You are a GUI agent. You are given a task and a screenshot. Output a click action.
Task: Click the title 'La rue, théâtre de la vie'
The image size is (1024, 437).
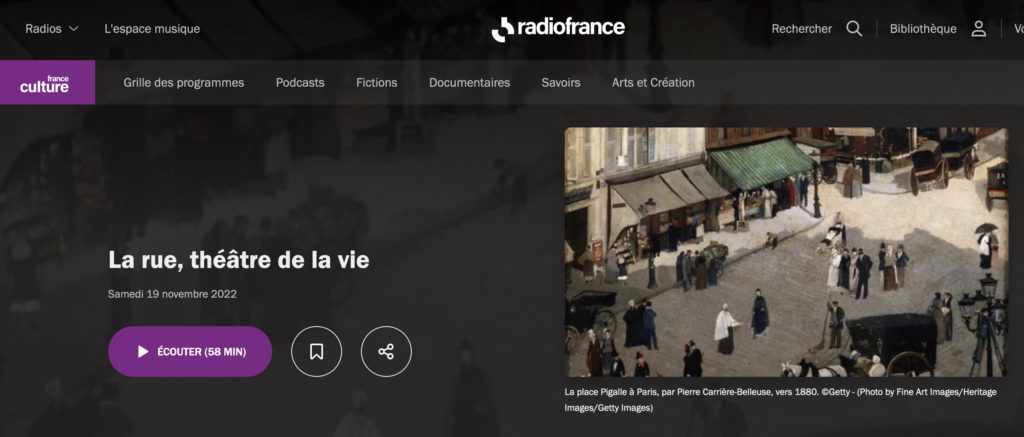[x=239, y=260]
